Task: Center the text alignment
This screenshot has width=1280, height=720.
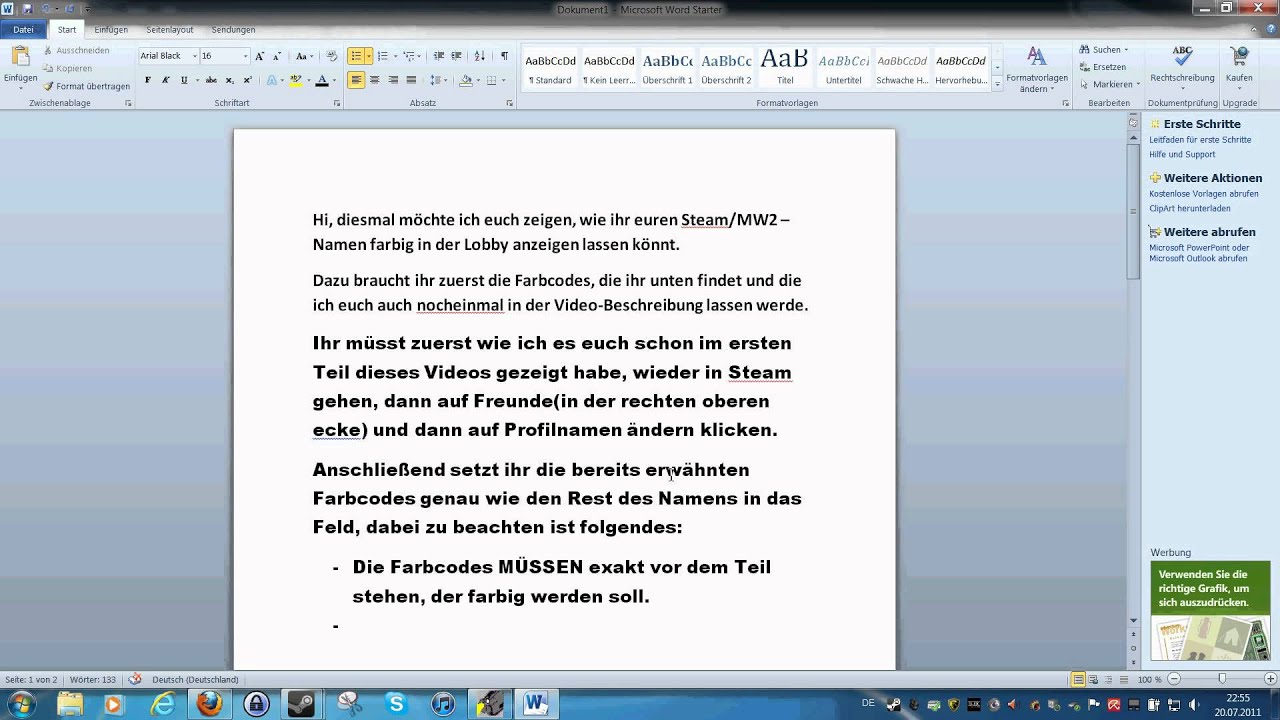Action: coord(374,80)
